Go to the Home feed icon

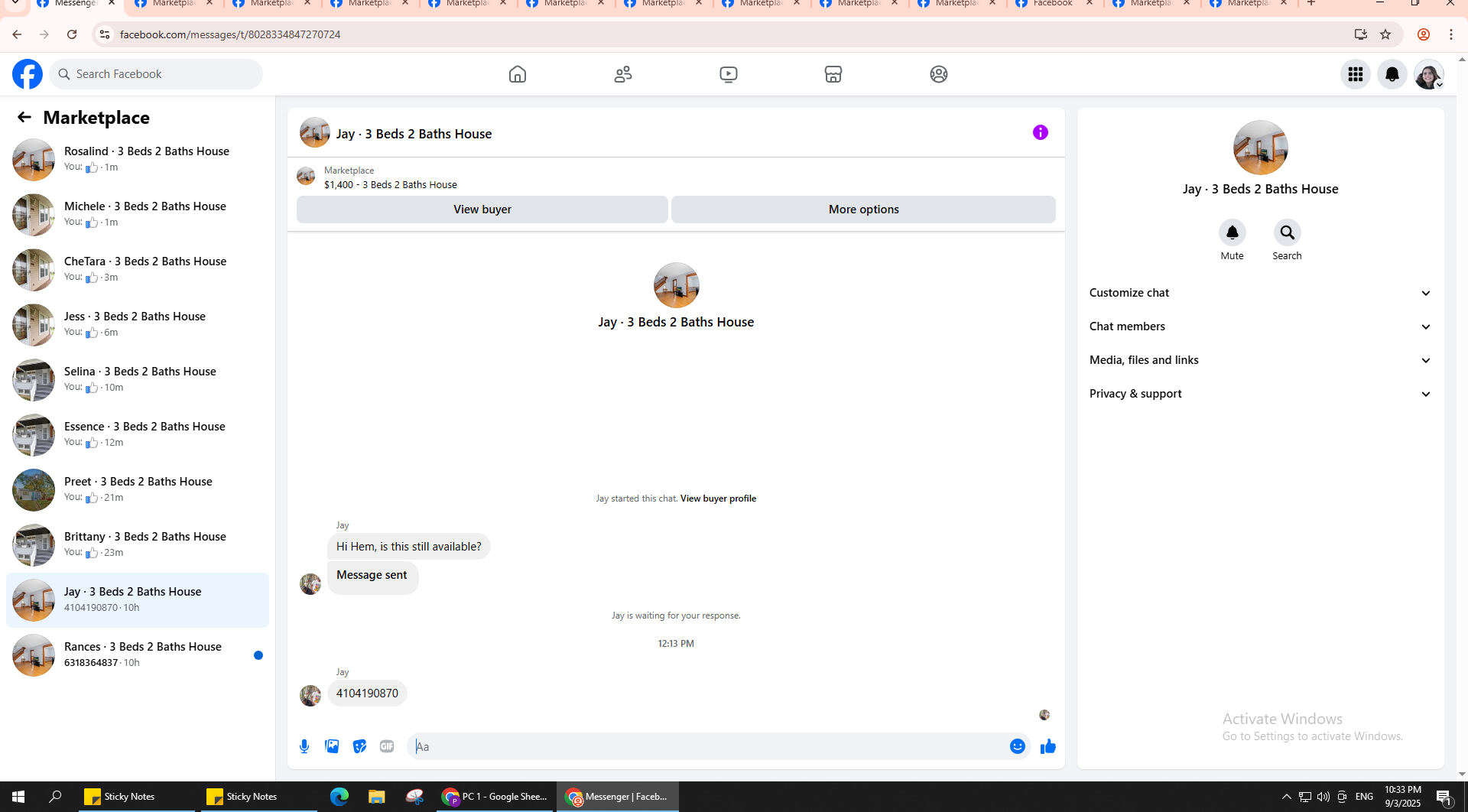click(x=518, y=74)
